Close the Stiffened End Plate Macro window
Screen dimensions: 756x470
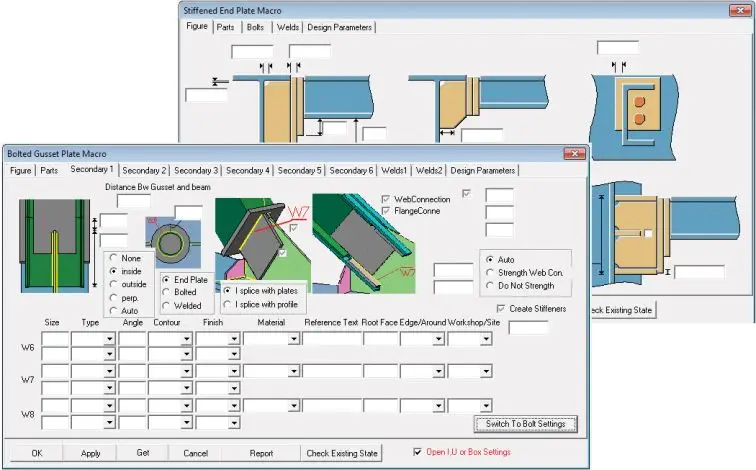(x=739, y=10)
